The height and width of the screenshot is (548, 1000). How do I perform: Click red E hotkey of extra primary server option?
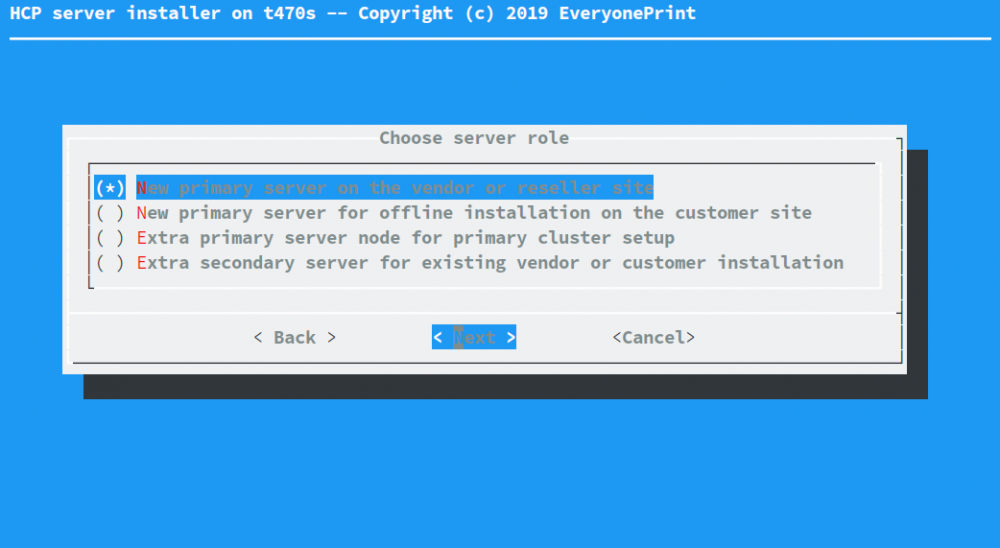pyautogui.click(x=142, y=238)
